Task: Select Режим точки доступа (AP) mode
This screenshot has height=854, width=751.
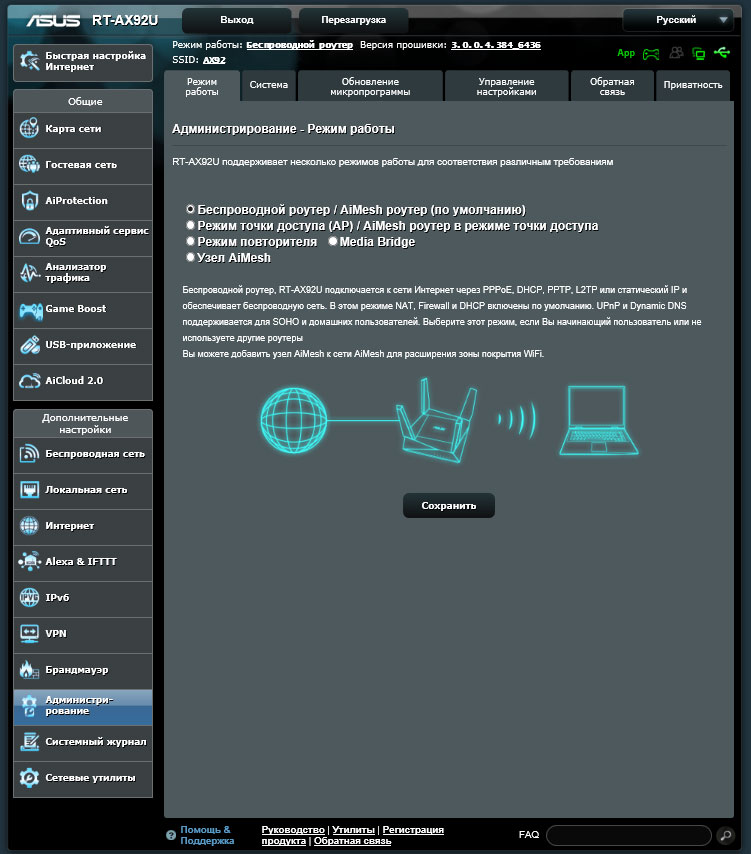Action: [x=191, y=225]
